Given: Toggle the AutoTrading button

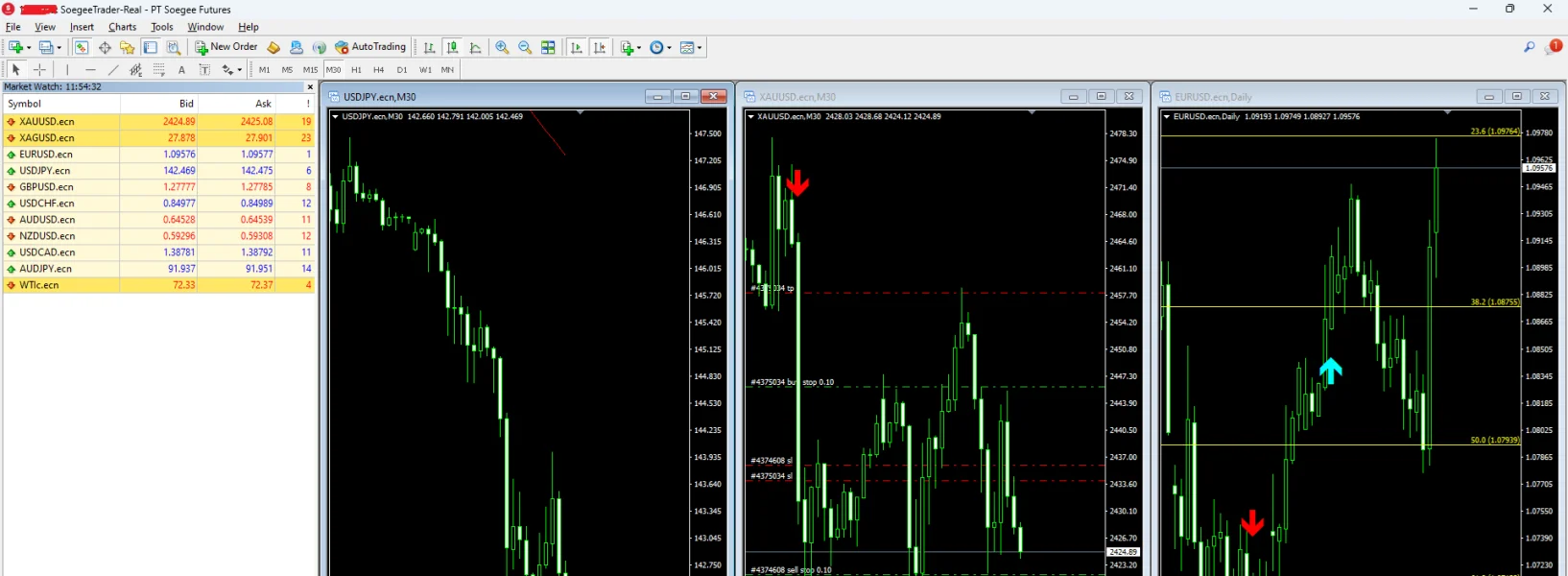Looking at the screenshot, I should click(370, 47).
